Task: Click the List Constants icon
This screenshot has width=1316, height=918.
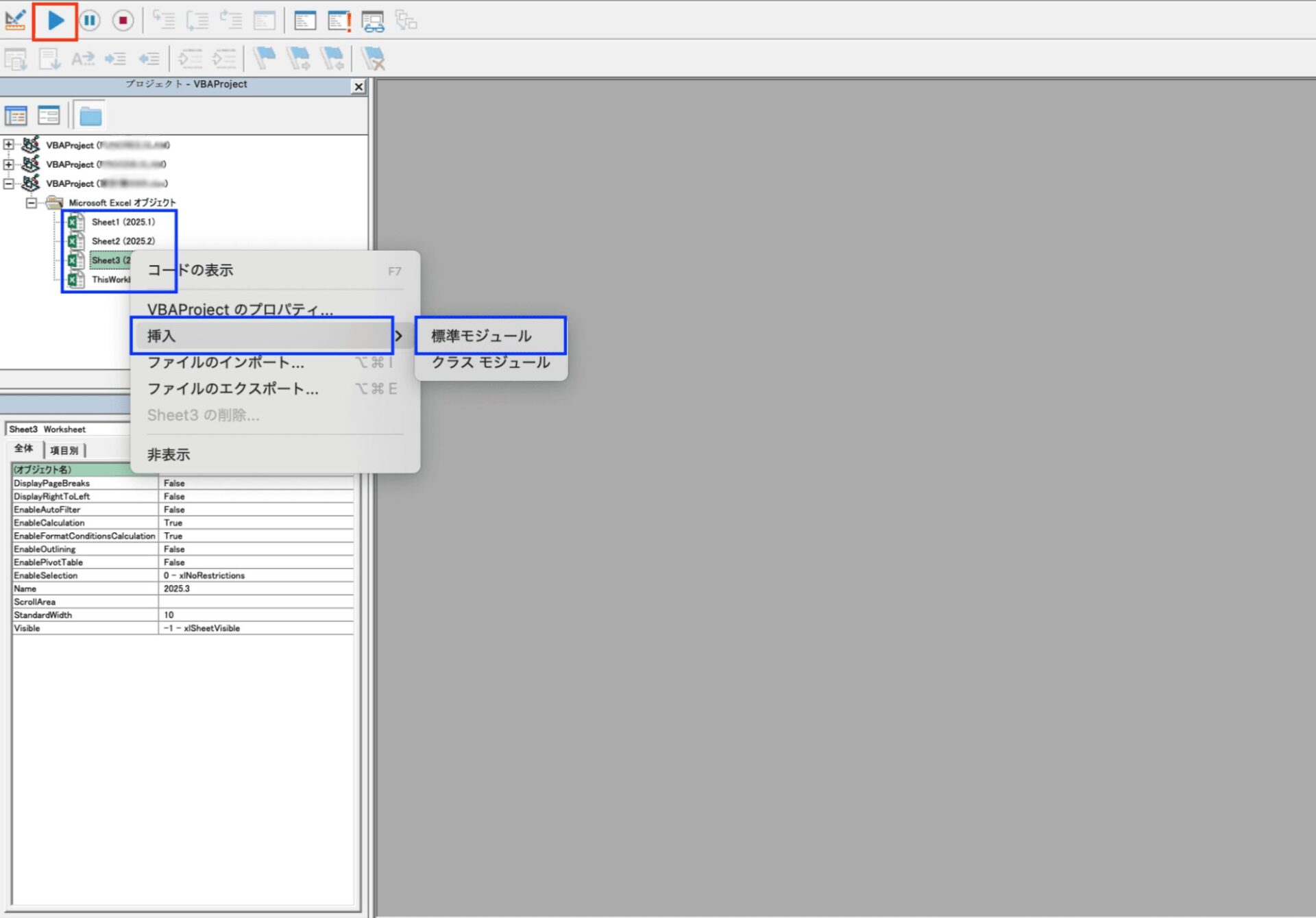Action: coord(49,60)
